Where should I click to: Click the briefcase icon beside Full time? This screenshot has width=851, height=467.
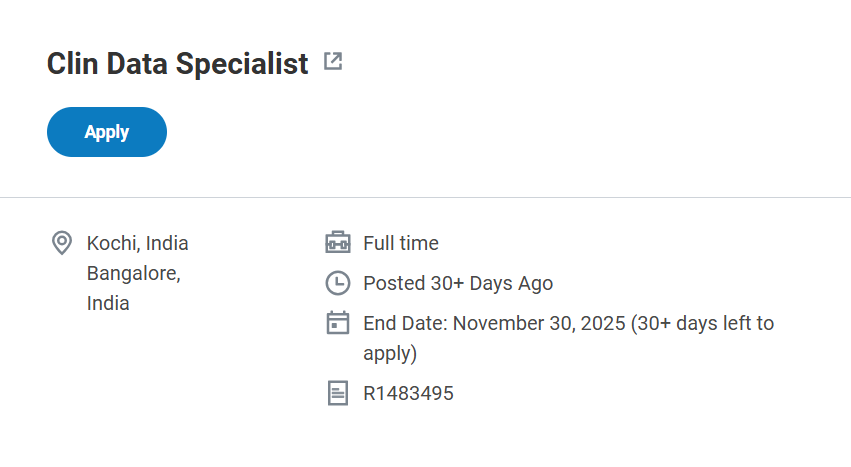click(x=338, y=243)
